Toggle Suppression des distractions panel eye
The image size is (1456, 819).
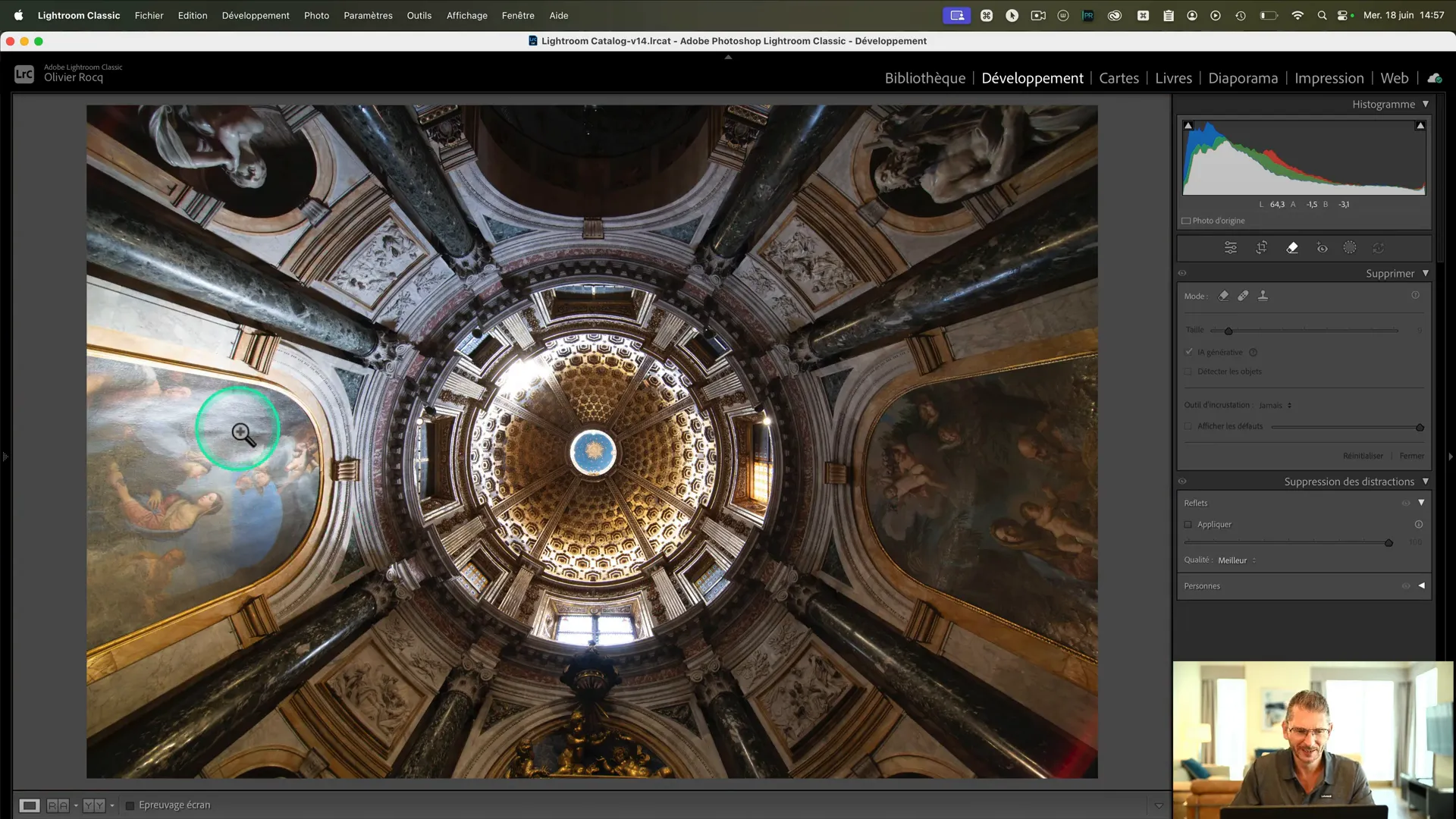click(1182, 482)
